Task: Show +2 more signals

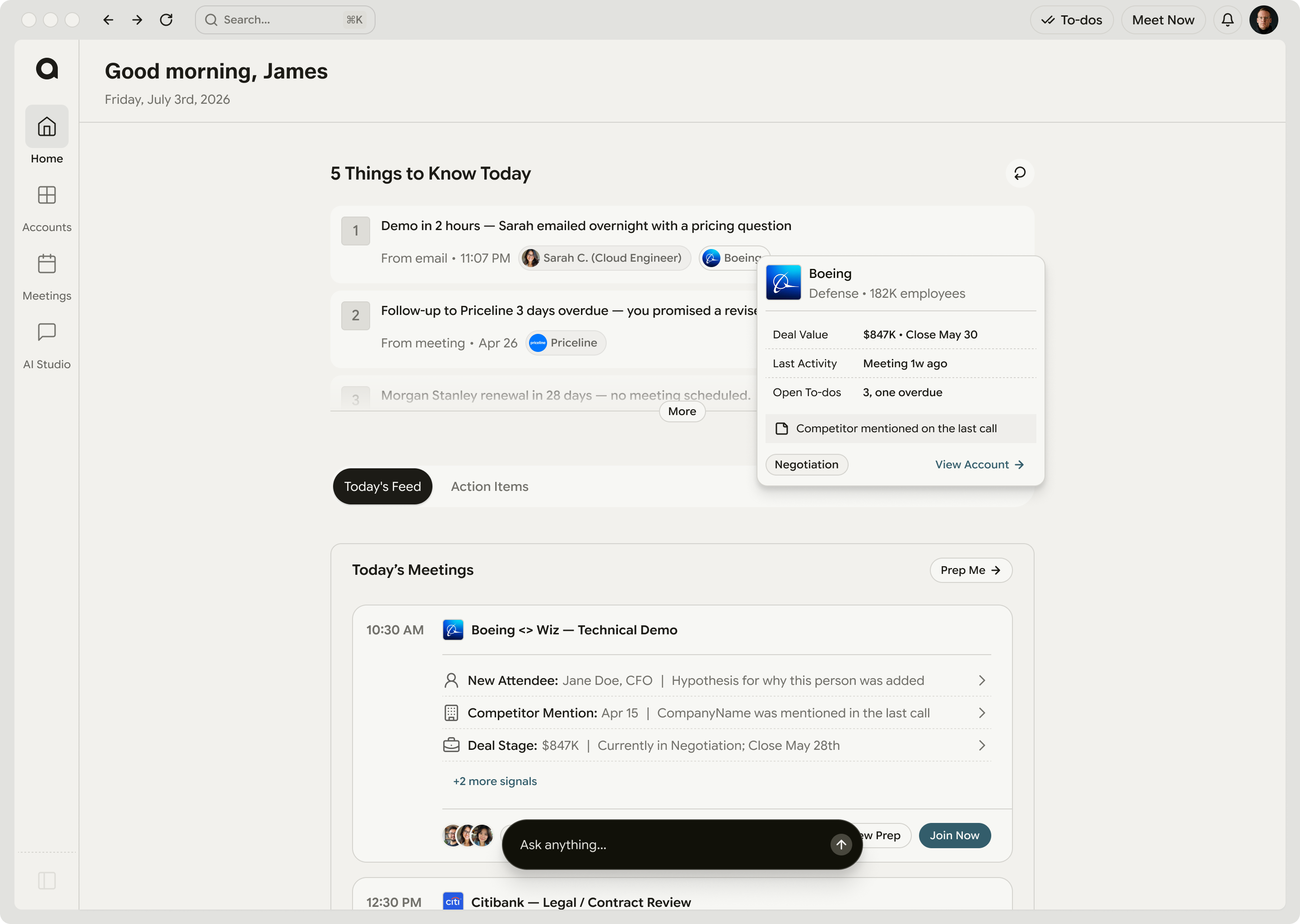Action: 495,781
